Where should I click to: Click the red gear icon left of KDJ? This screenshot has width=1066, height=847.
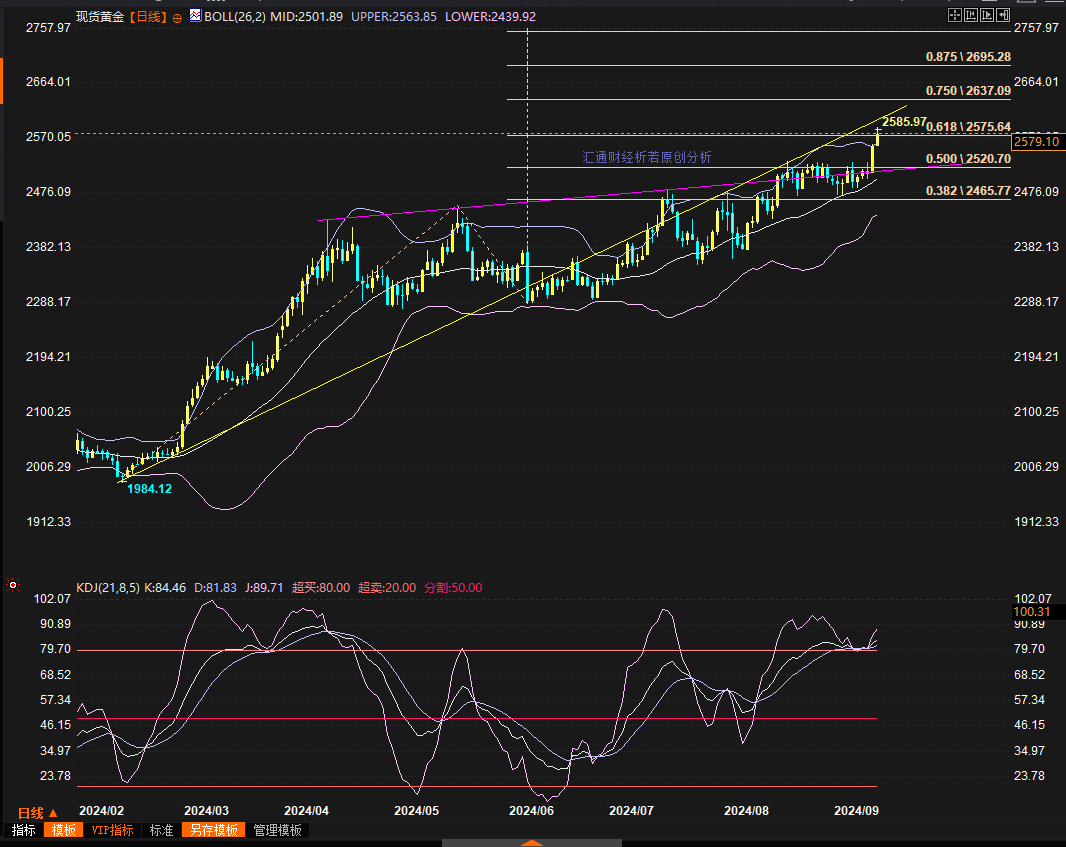click(13, 585)
